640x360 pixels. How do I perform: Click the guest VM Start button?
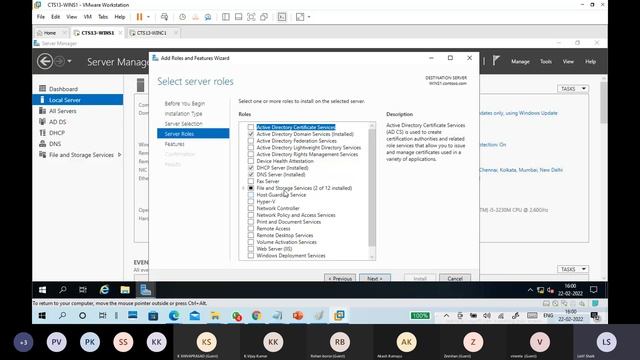click(42, 290)
